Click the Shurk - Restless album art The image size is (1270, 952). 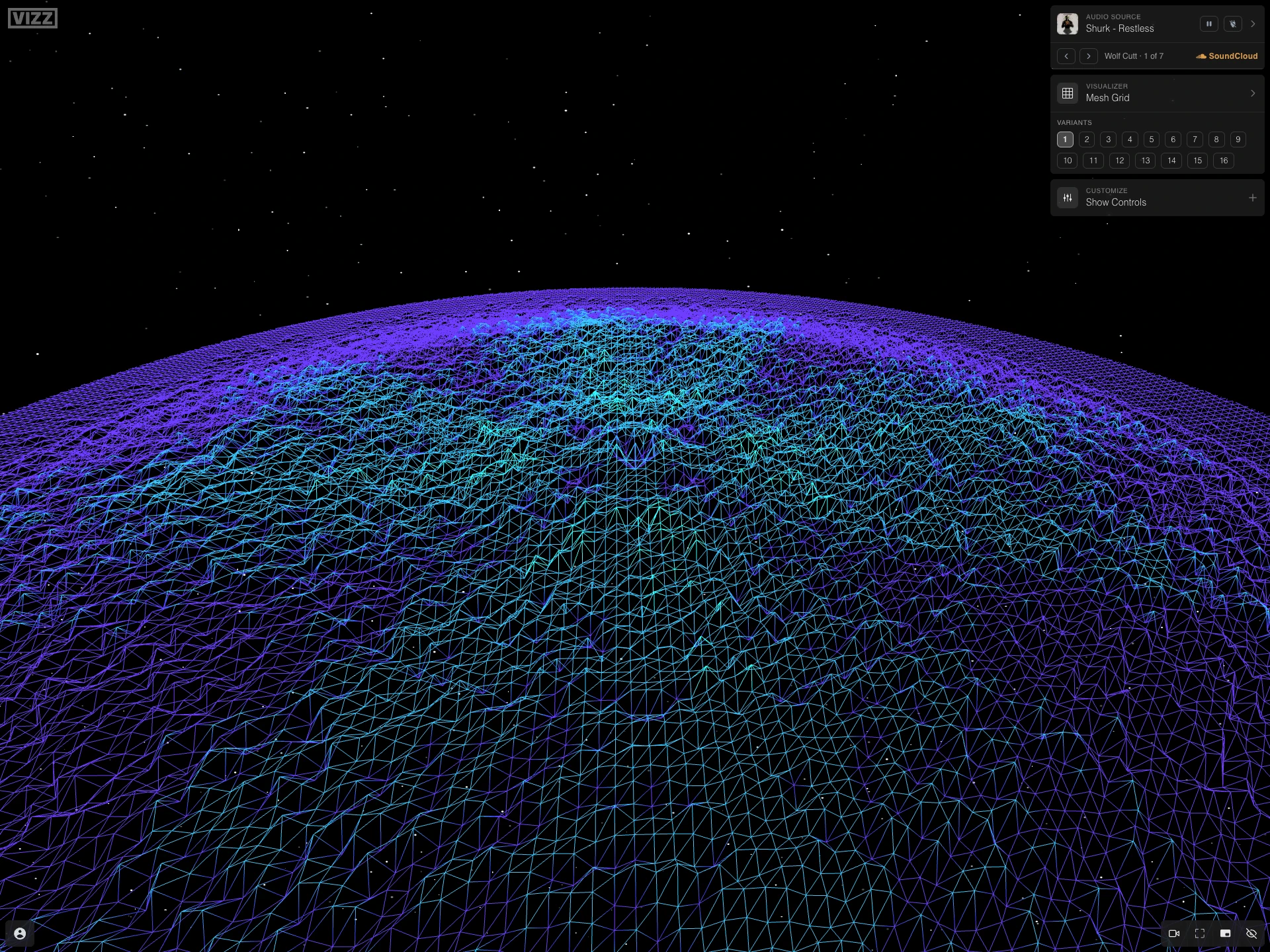coord(1067,24)
